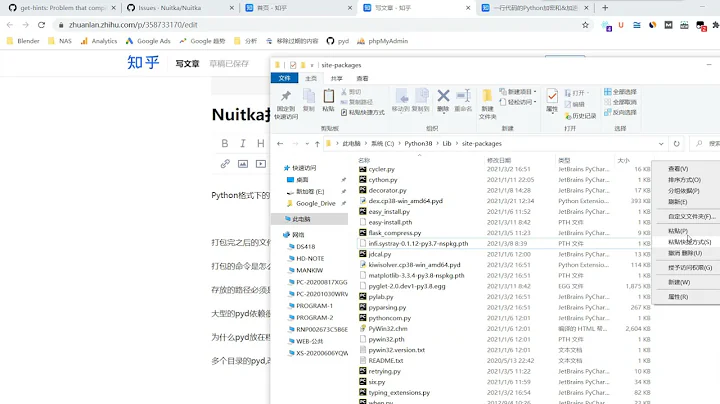
Task: Select file dex.cp38-win_amd64.pyd
Action: point(405,201)
